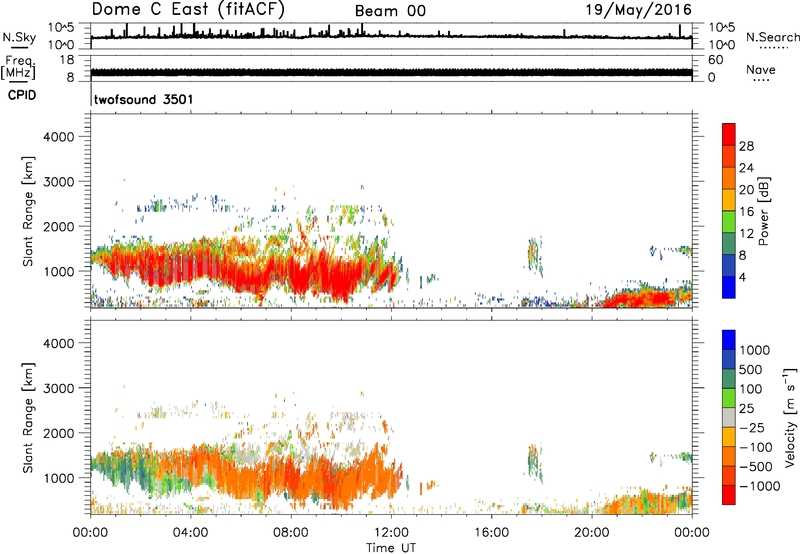Click the velocity panel 'Slant Range [km]' label

click(x=29, y=417)
